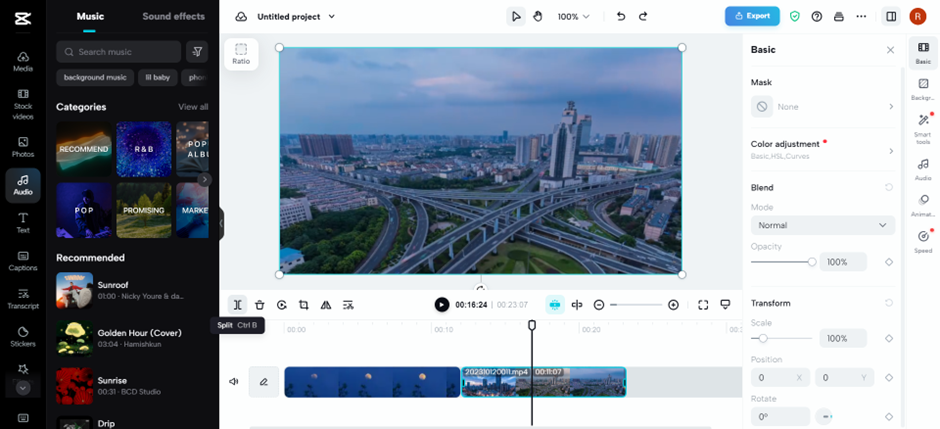Open Animation settings in right sidebar

click(x=923, y=206)
